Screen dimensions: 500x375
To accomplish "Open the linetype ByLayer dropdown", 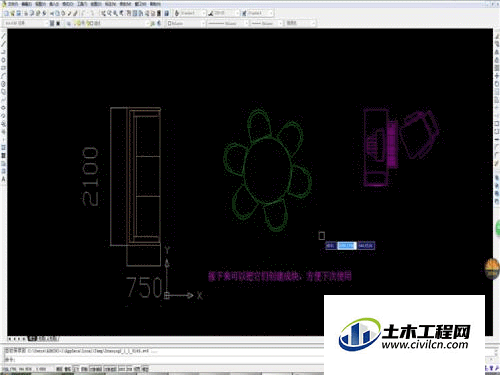I will [x=228, y=23].
